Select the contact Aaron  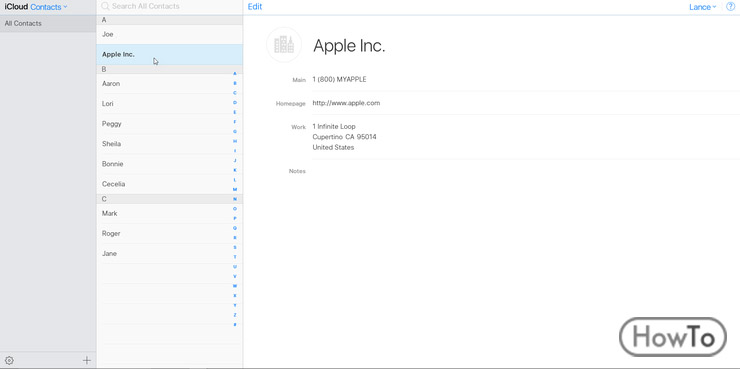click(x=170, y=84)
